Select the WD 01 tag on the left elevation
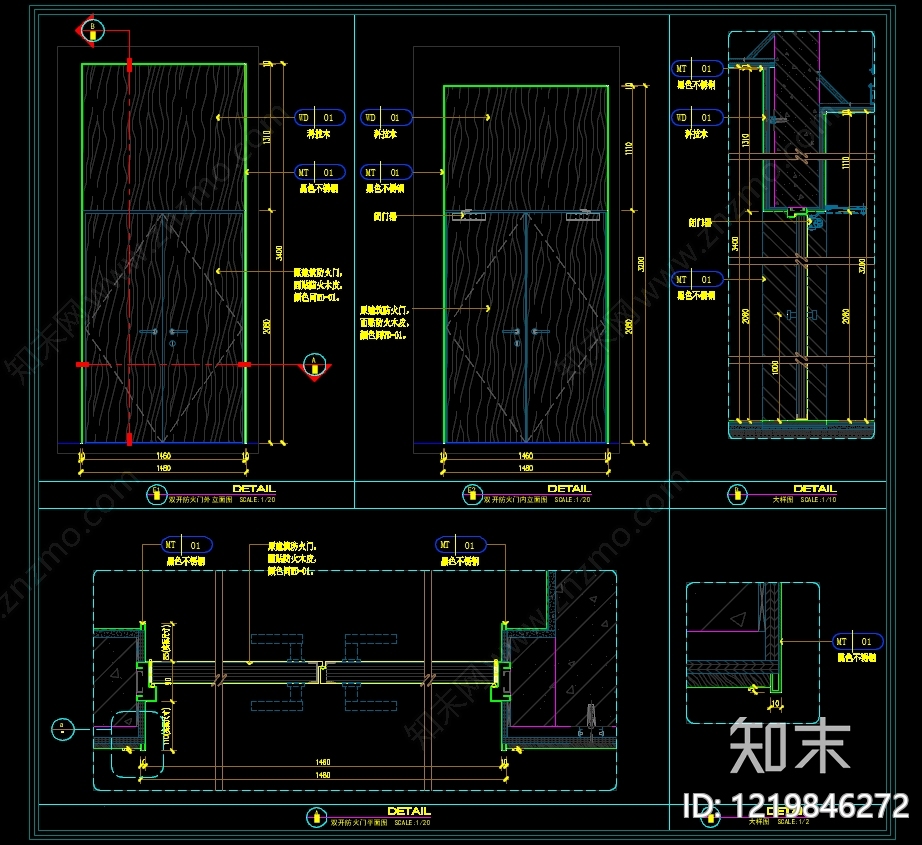This screenshot has width=922, height=845. [x=319, y=118]
